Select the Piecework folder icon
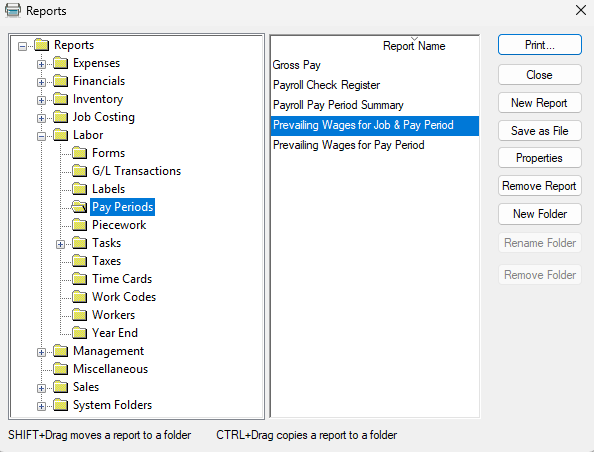The image size is (594, 452). pos(80,225)
